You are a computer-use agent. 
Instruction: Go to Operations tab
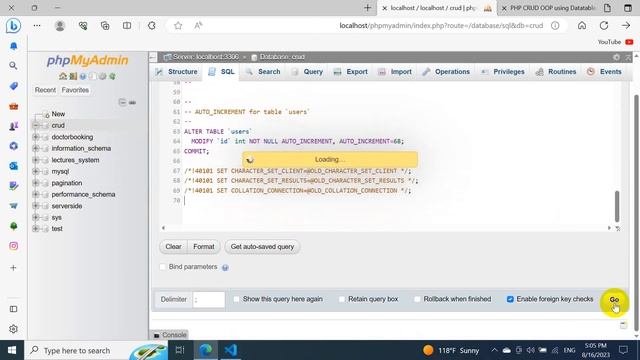point(446,72)
